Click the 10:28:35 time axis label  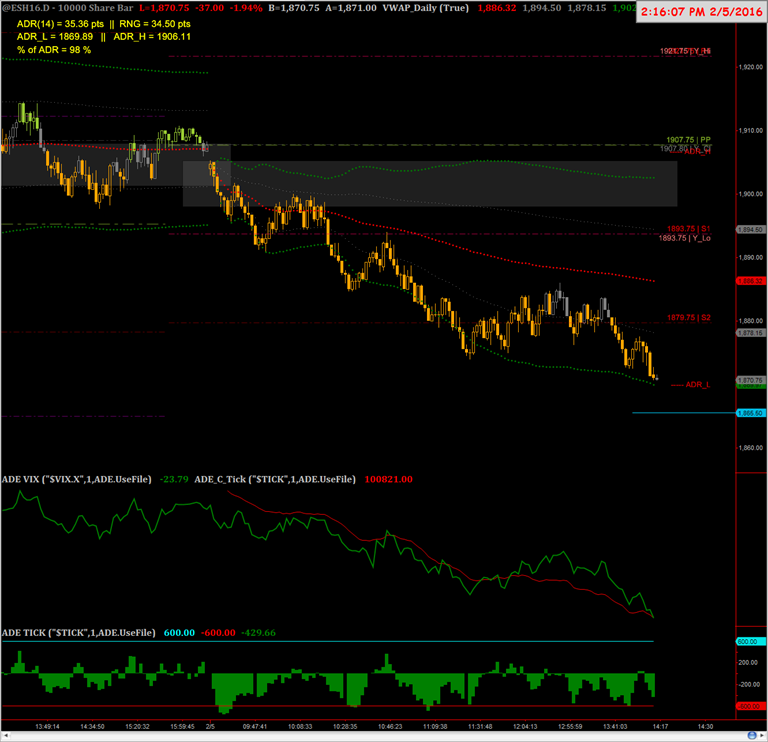(x=345, y=727)
